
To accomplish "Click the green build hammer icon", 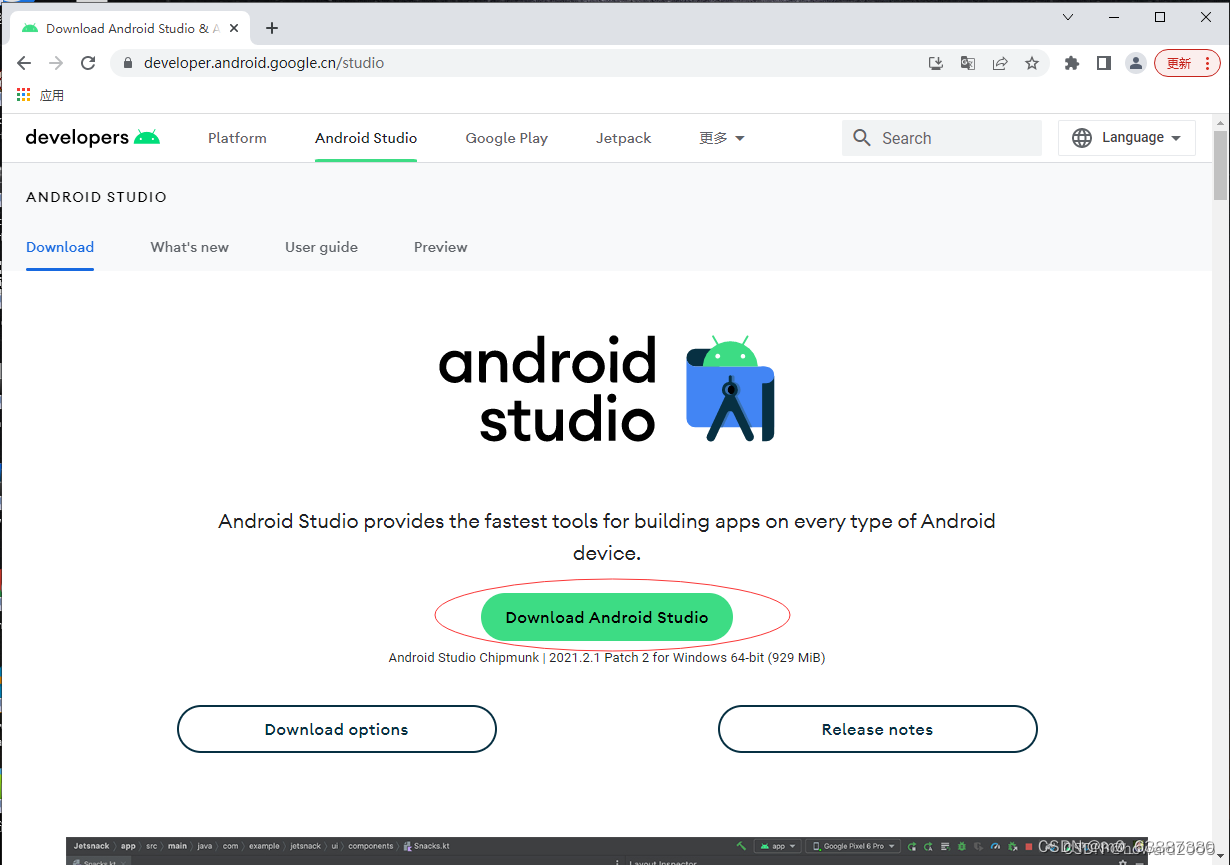I will click(740, 846).
